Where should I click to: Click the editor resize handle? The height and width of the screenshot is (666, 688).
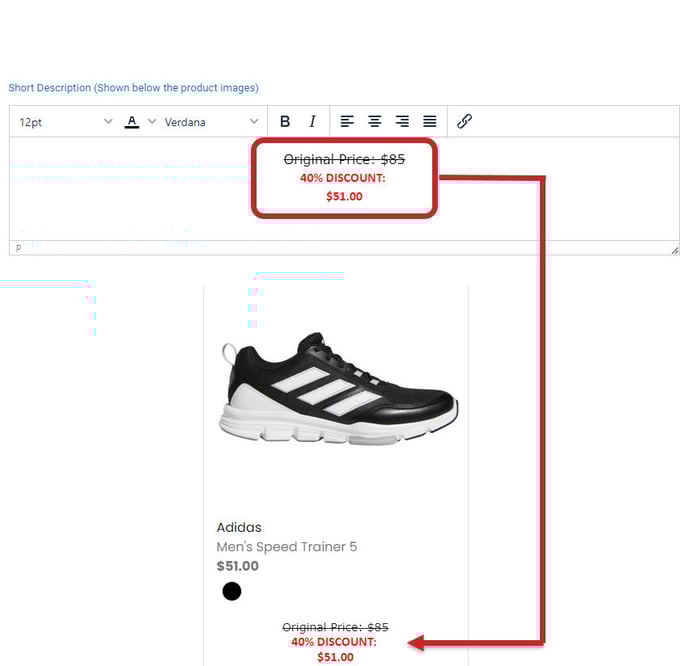(x=674, y=249)
